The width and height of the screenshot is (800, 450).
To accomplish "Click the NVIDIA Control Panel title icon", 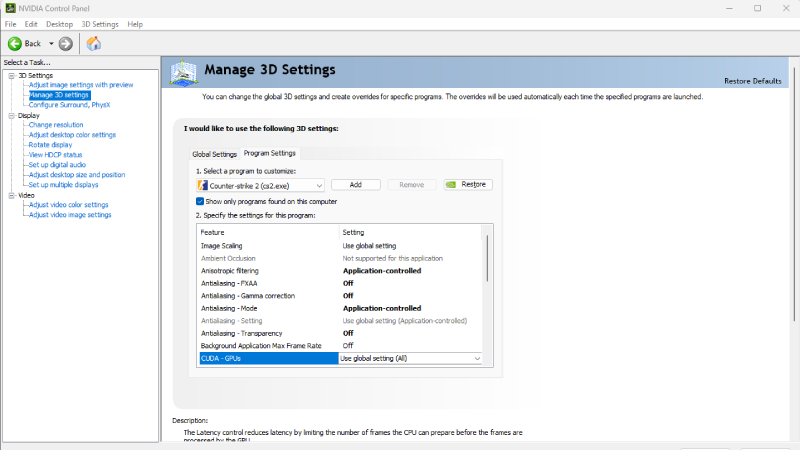I will tap(10, 8).
